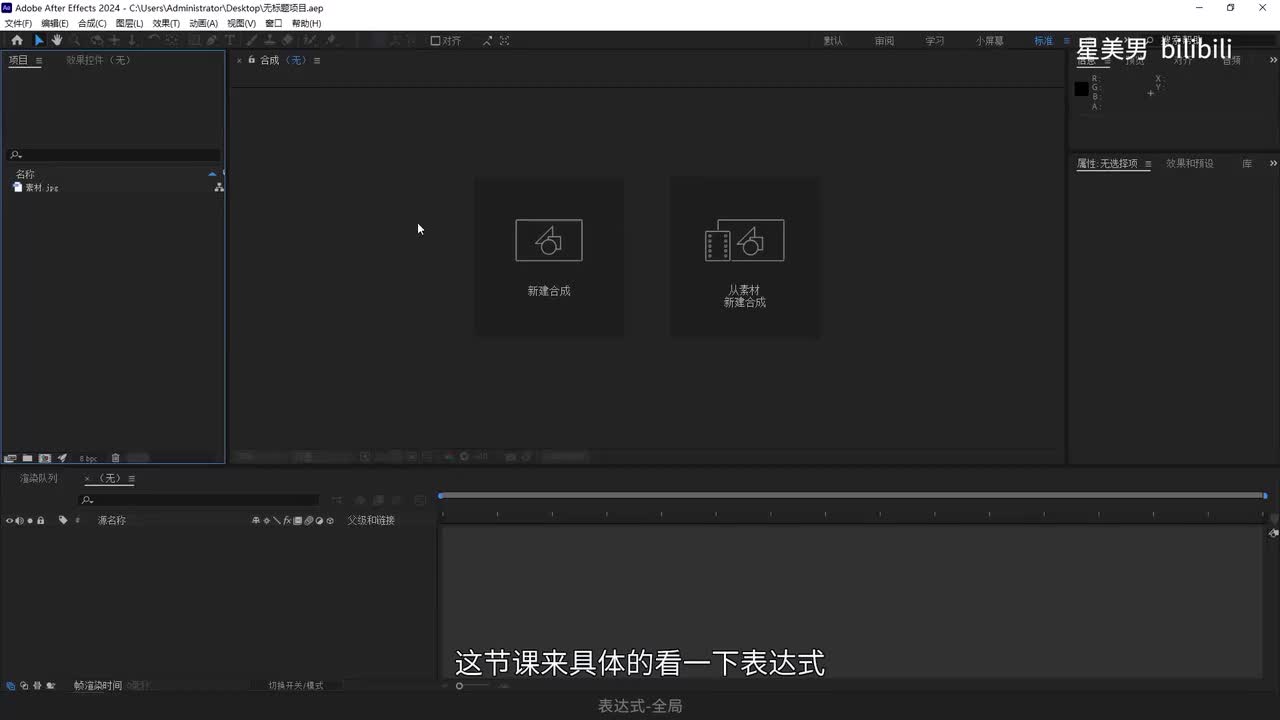Create new folder in Project panel

click(28, 458)
